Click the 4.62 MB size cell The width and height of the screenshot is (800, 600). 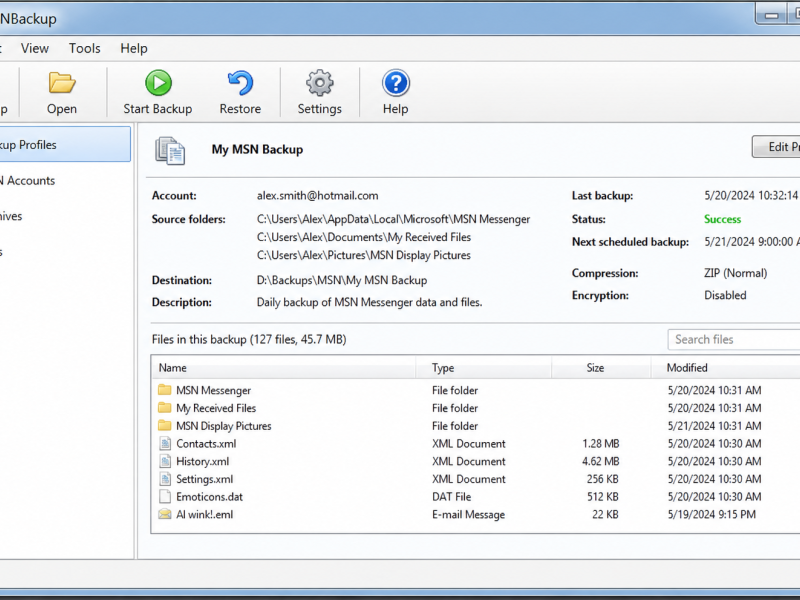pos(601,461)
